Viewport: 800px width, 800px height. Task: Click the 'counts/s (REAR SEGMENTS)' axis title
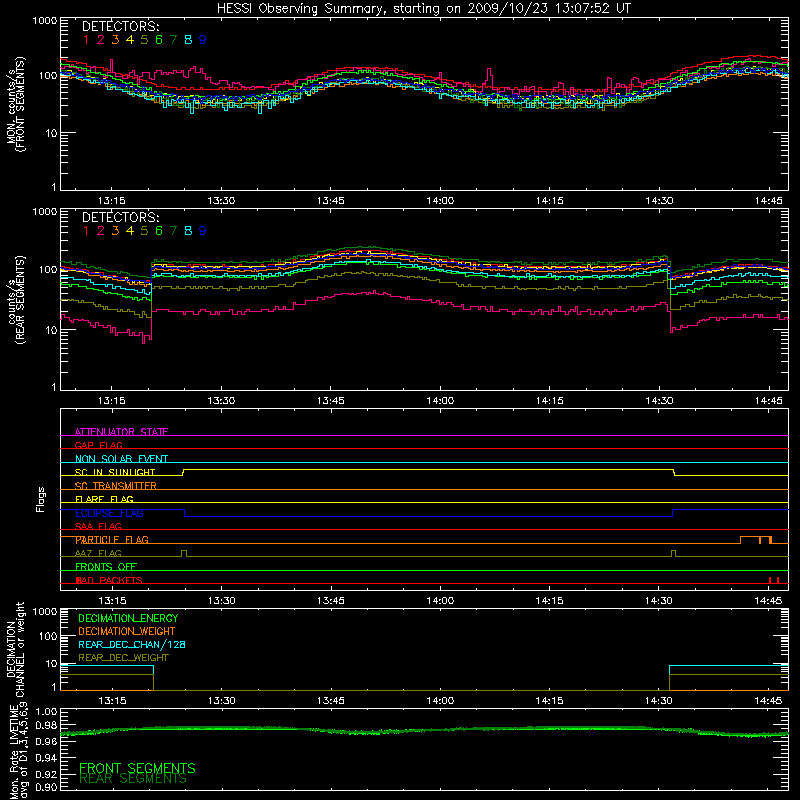pyautogui.click(x=16, y=300)
